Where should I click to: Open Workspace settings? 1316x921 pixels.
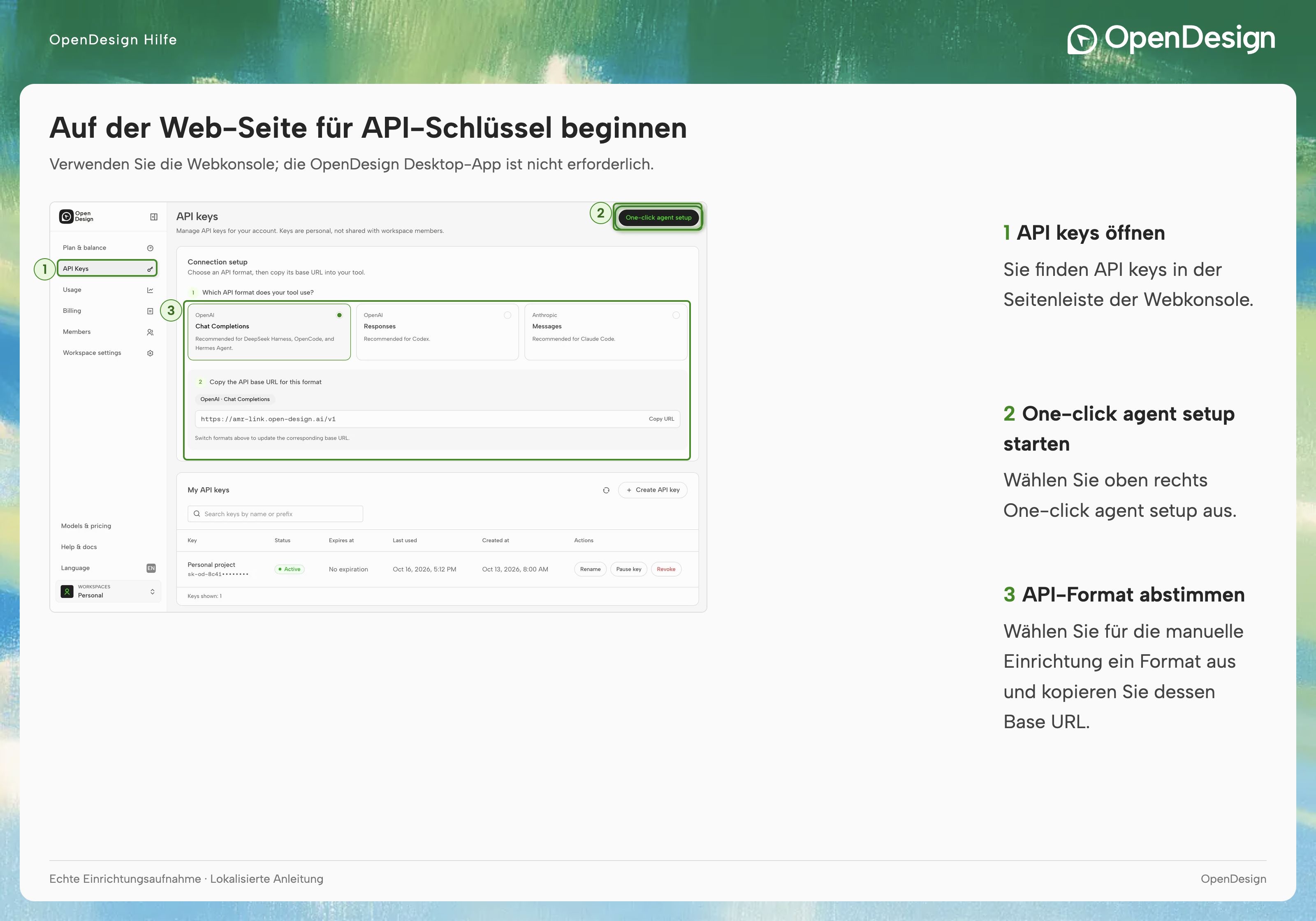pos(108,353)
